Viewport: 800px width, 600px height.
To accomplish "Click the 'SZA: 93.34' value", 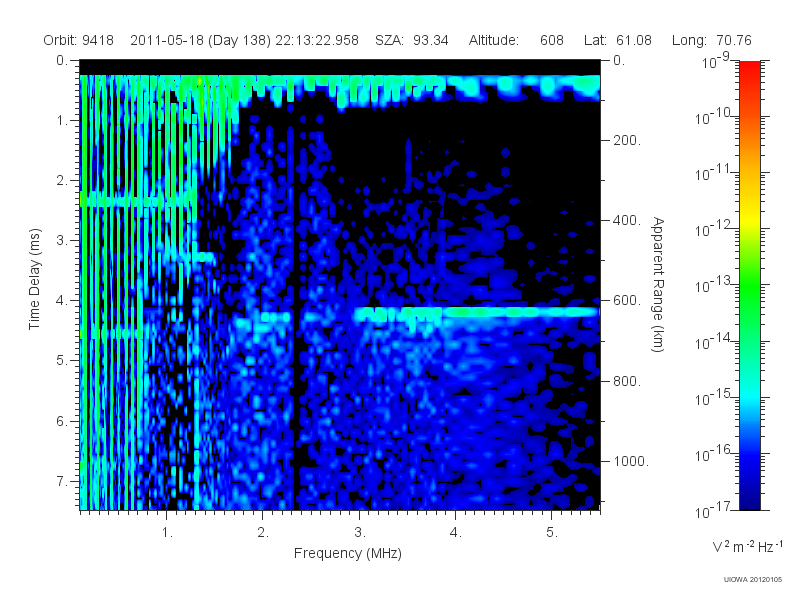I will pos(412,40).
